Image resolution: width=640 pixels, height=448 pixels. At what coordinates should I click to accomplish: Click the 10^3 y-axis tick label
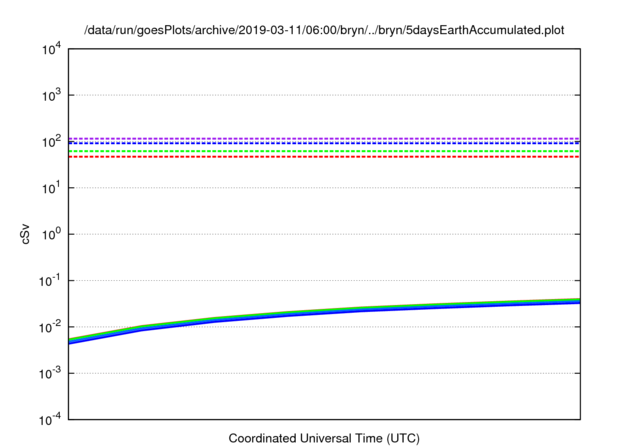click(51, 95)
